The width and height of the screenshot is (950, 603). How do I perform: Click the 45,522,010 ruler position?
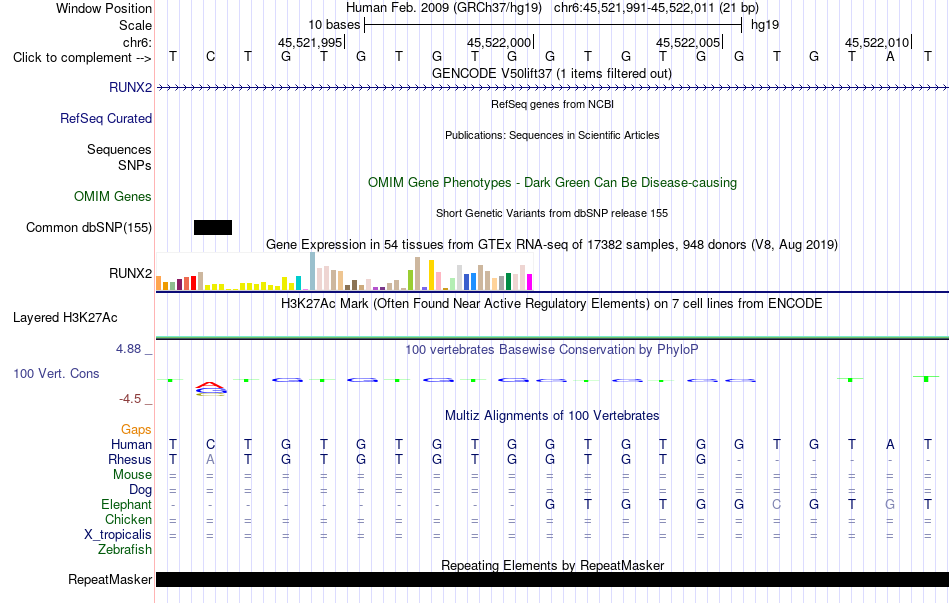point(877,42)
